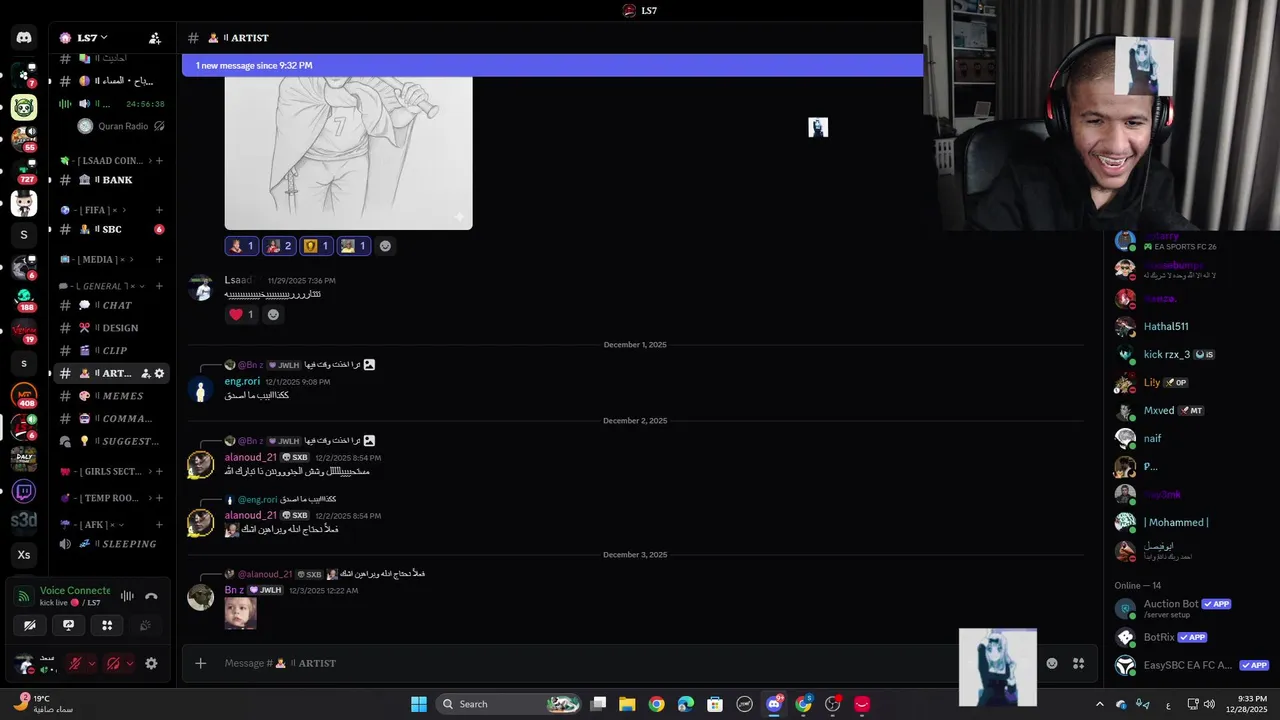Open Discord direct messages home
Image resolution: width=1280 pixels, height=720 pixels.
(24, 38)
